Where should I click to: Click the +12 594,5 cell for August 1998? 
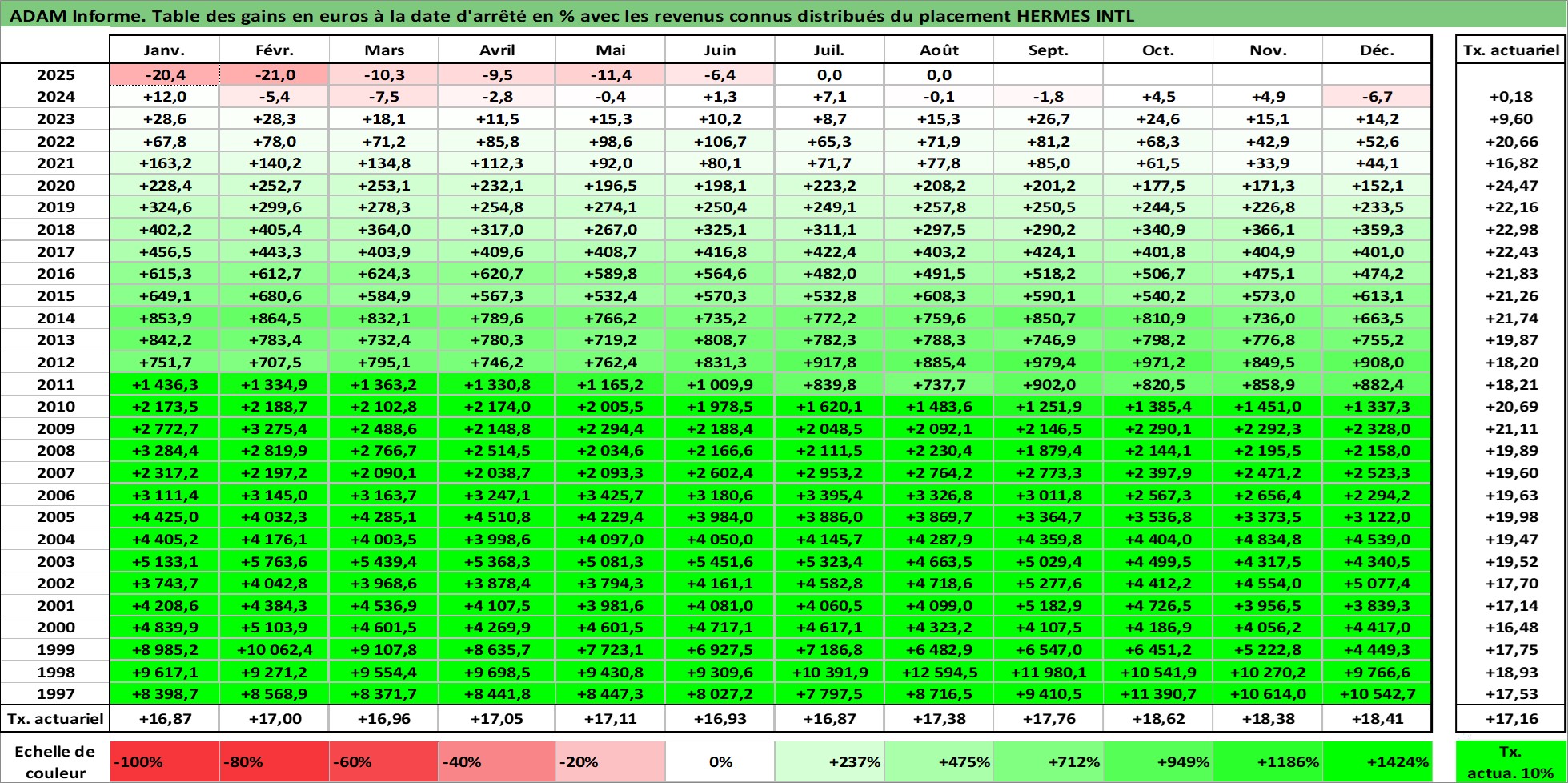(939, 672)
